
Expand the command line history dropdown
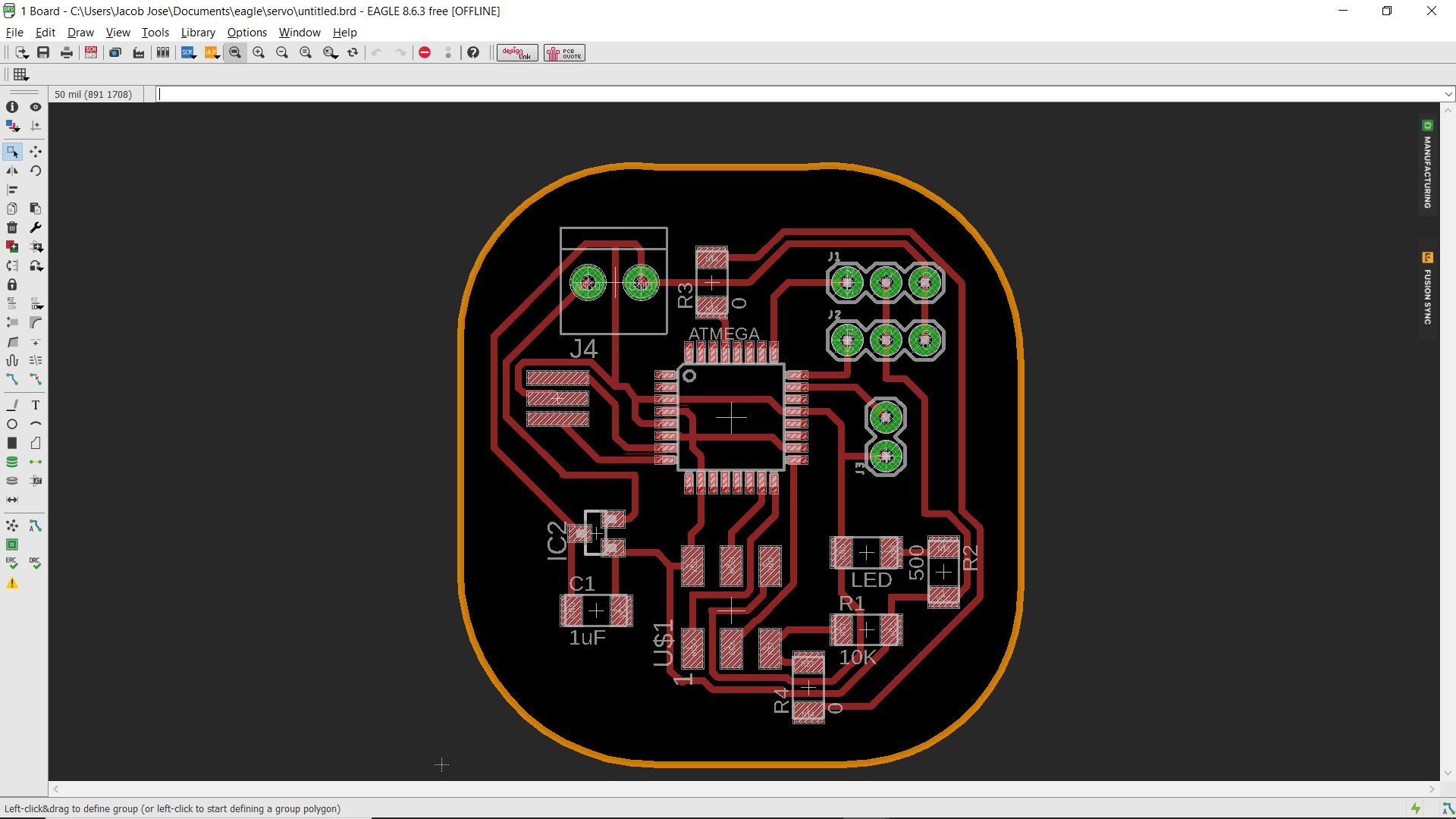click(1448, 94)
